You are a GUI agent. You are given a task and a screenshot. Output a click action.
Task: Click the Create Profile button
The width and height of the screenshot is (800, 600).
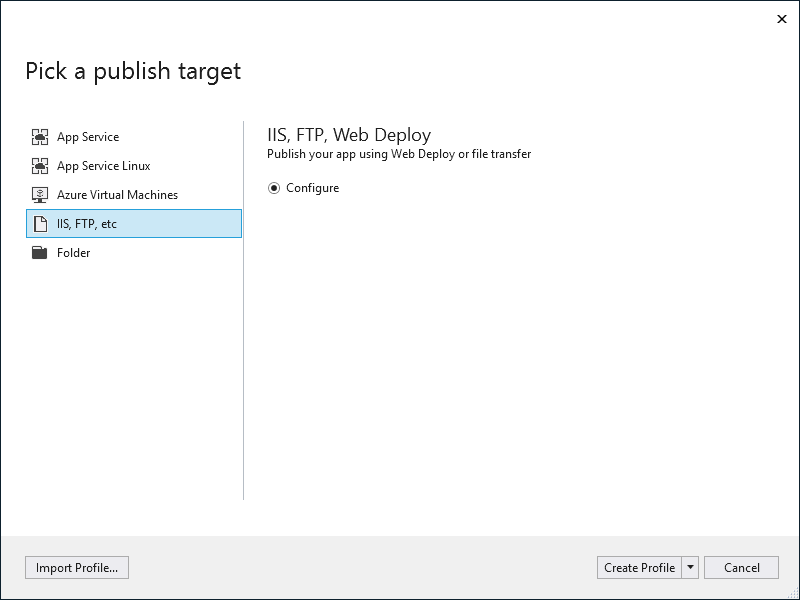tap(639, 567)
